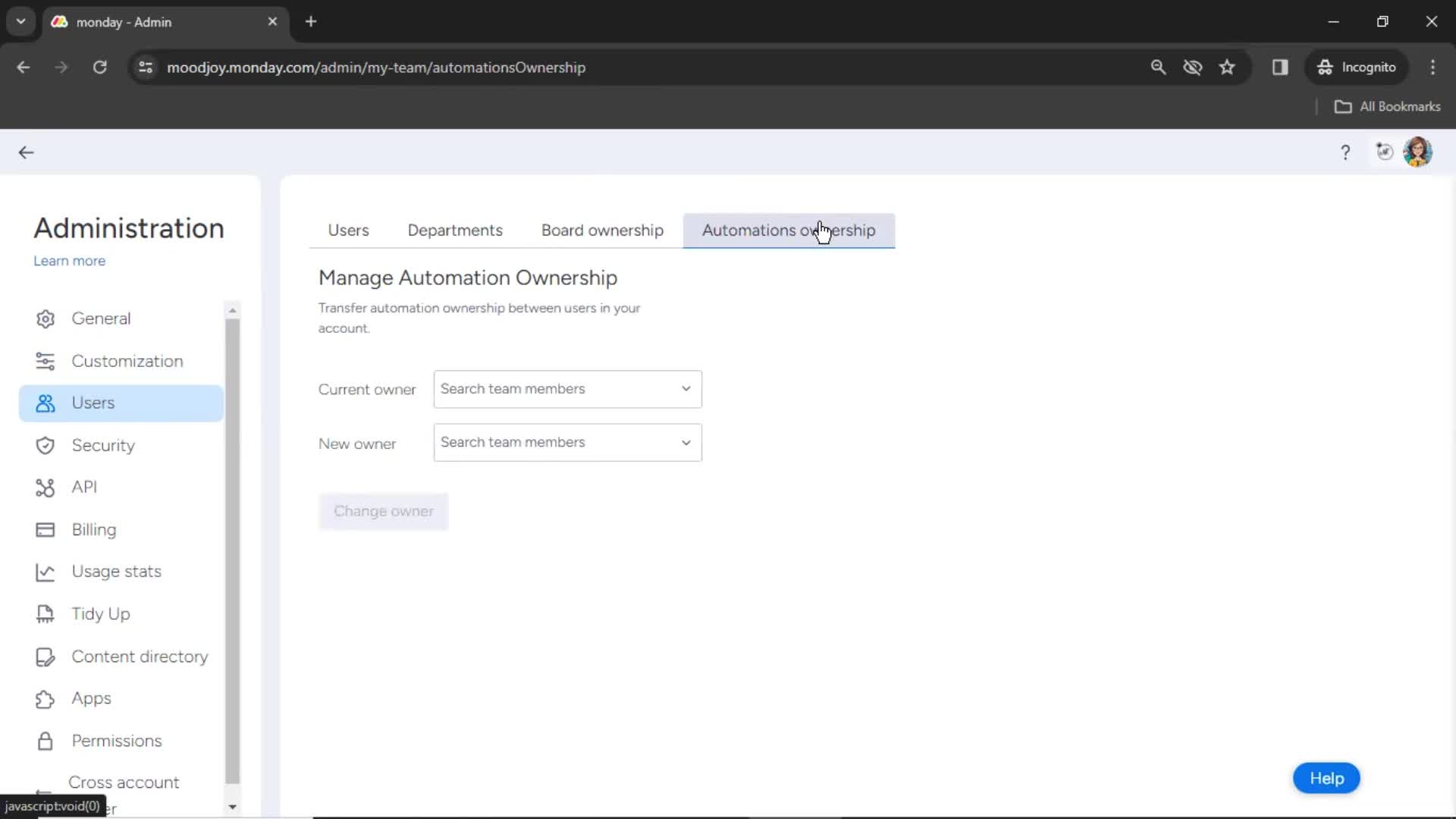Open Customization settings

click(x=127, y=361)
